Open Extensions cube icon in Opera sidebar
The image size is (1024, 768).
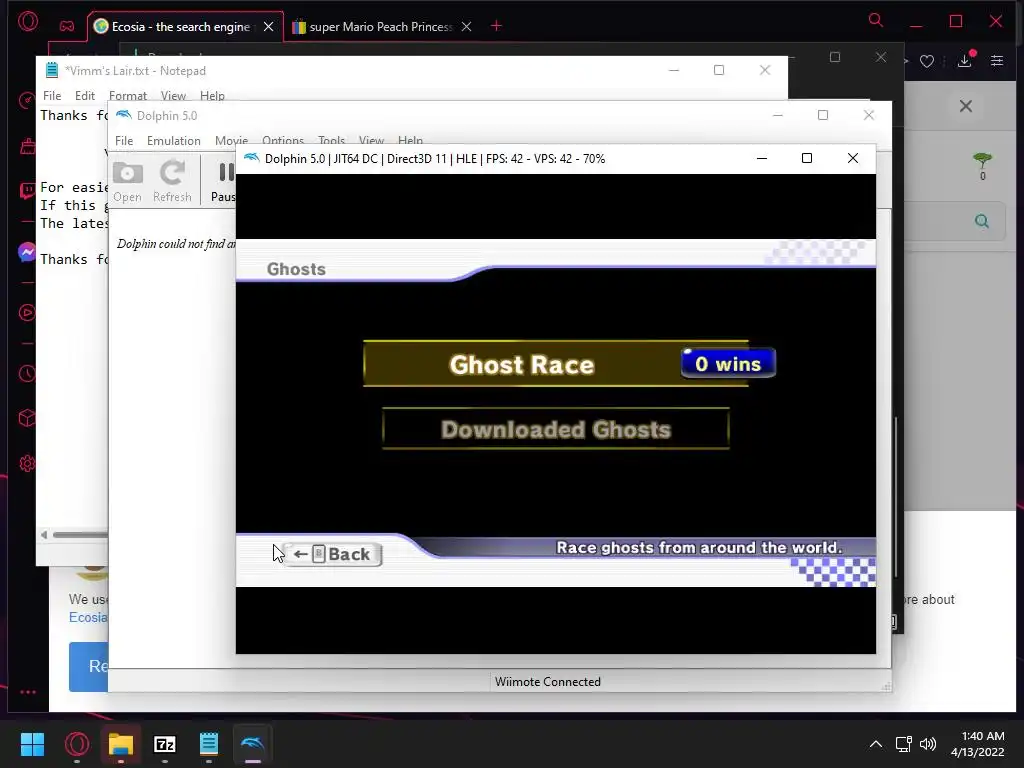coord(27,419)
